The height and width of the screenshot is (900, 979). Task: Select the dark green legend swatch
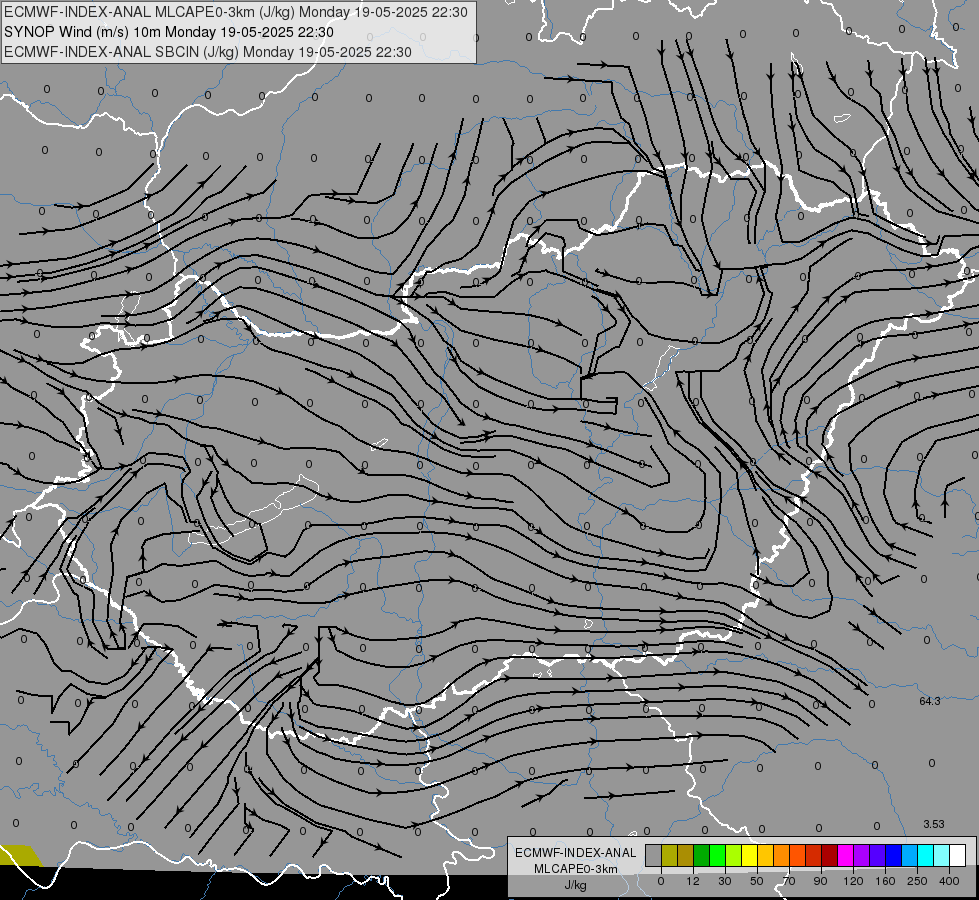point(702,855)
